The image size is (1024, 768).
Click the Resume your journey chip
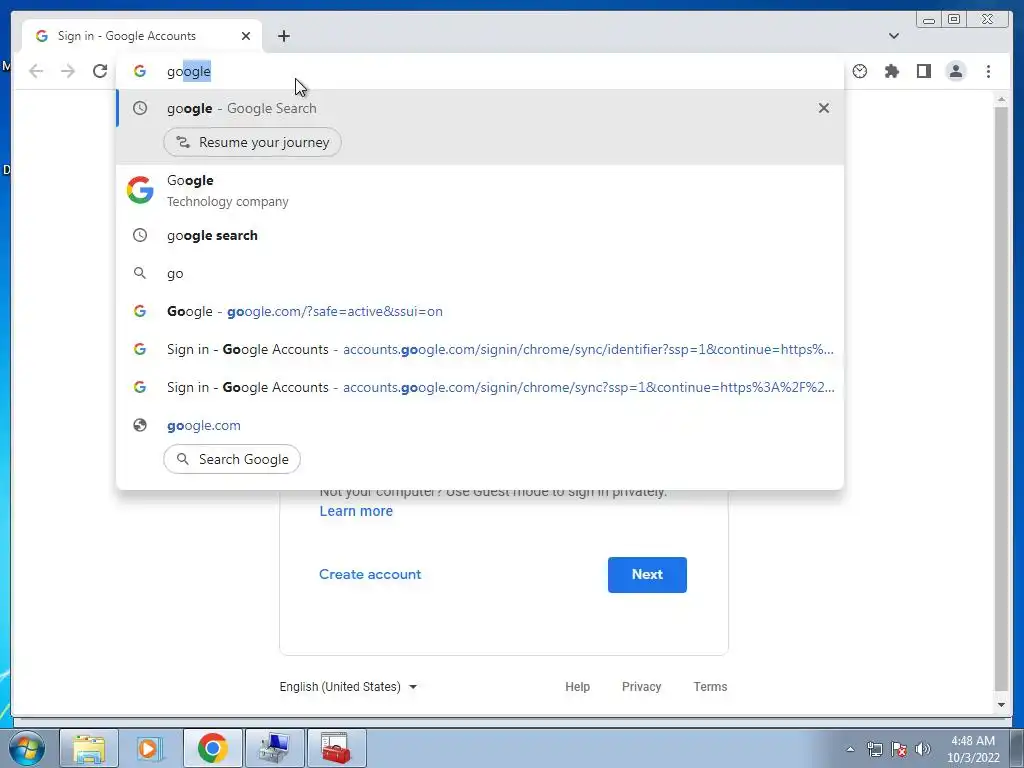tap(252, 142)
